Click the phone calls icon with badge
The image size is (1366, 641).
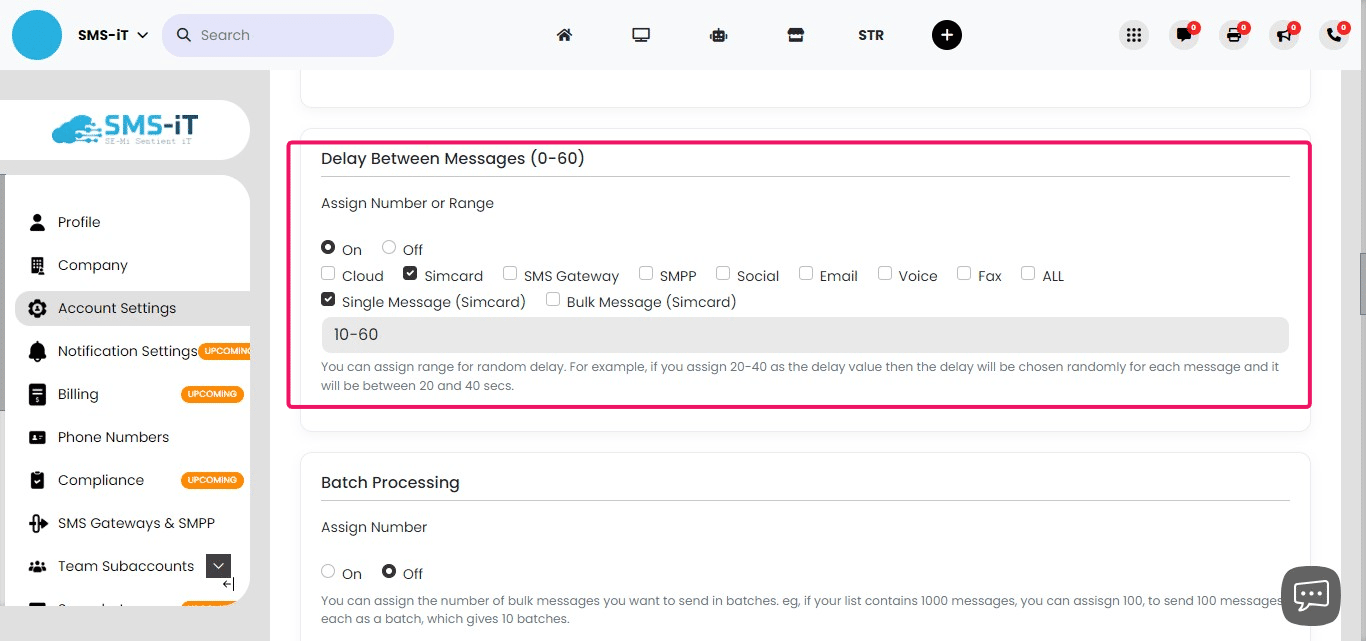pos(1334,34)
